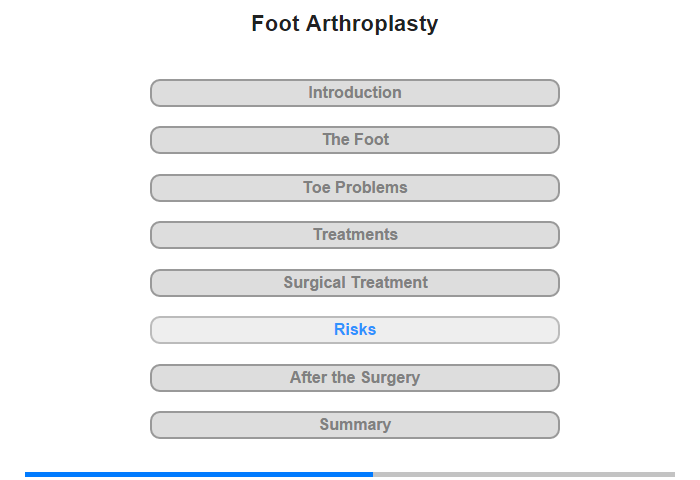
Task: Choose The Foot from the chapter list
Action: pos(355,140)
